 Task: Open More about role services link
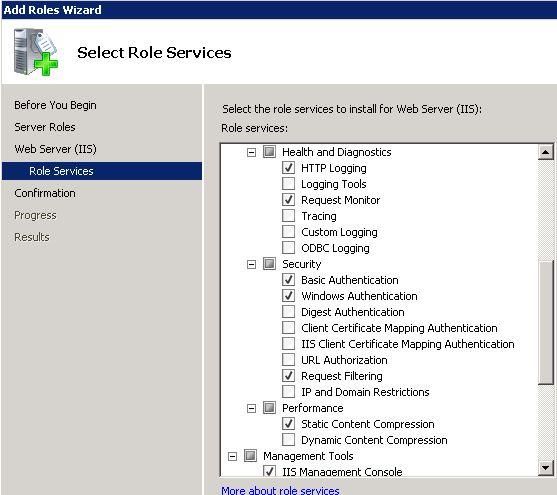280,490
